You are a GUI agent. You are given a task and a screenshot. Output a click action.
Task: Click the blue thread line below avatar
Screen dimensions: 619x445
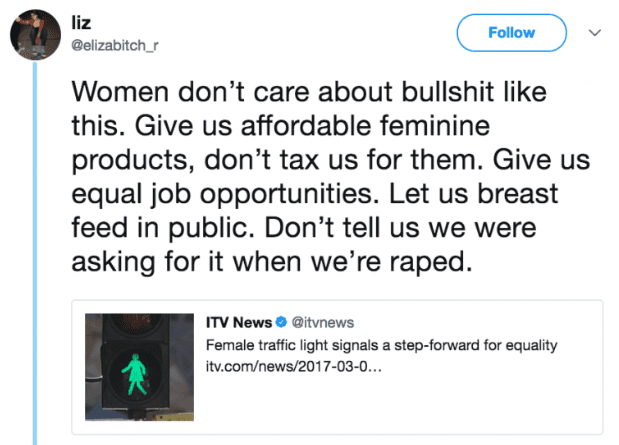tap(35, 253)
